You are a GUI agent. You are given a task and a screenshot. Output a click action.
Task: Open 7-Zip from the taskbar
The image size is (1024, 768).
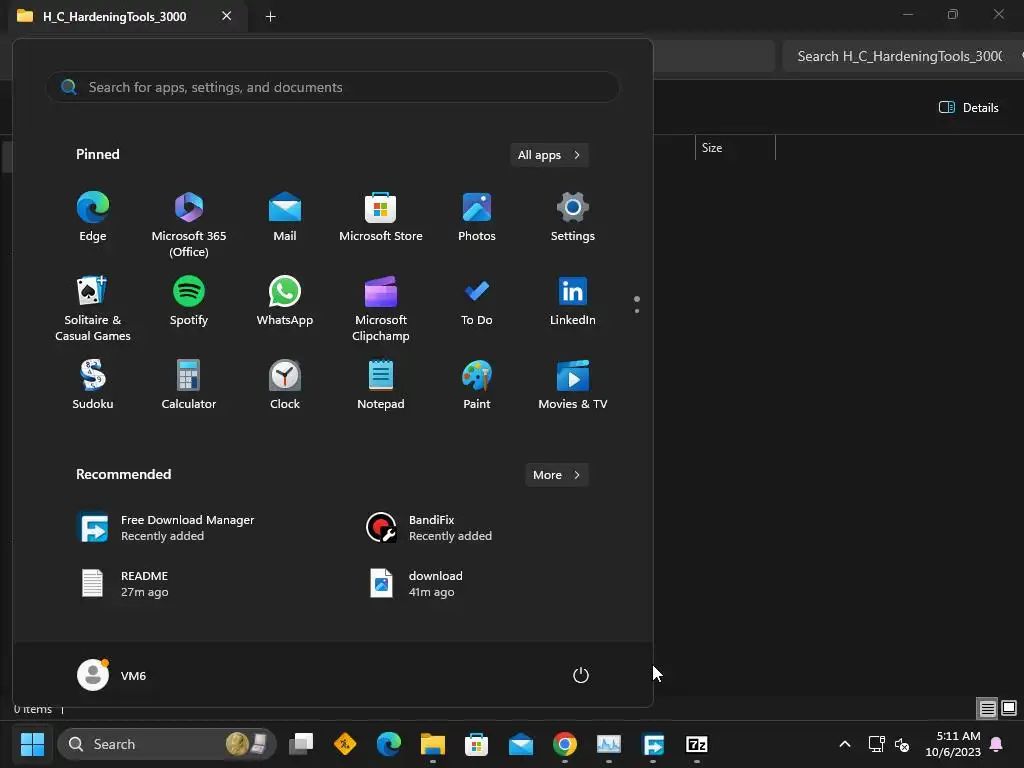[x=697, y=744]
